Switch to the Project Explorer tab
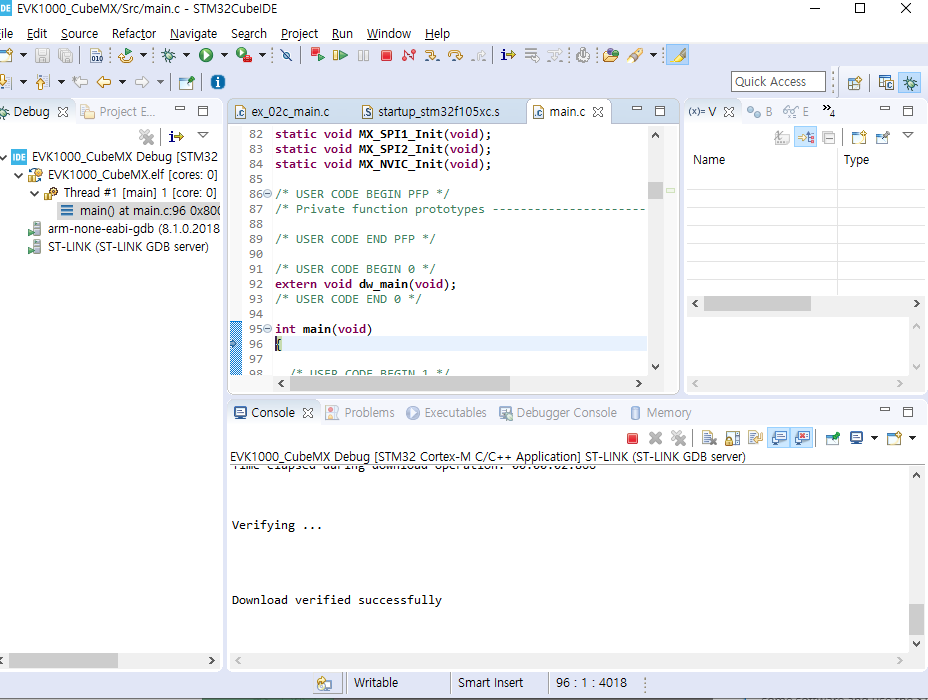928x700 pixels. click(x=118, y=112)
